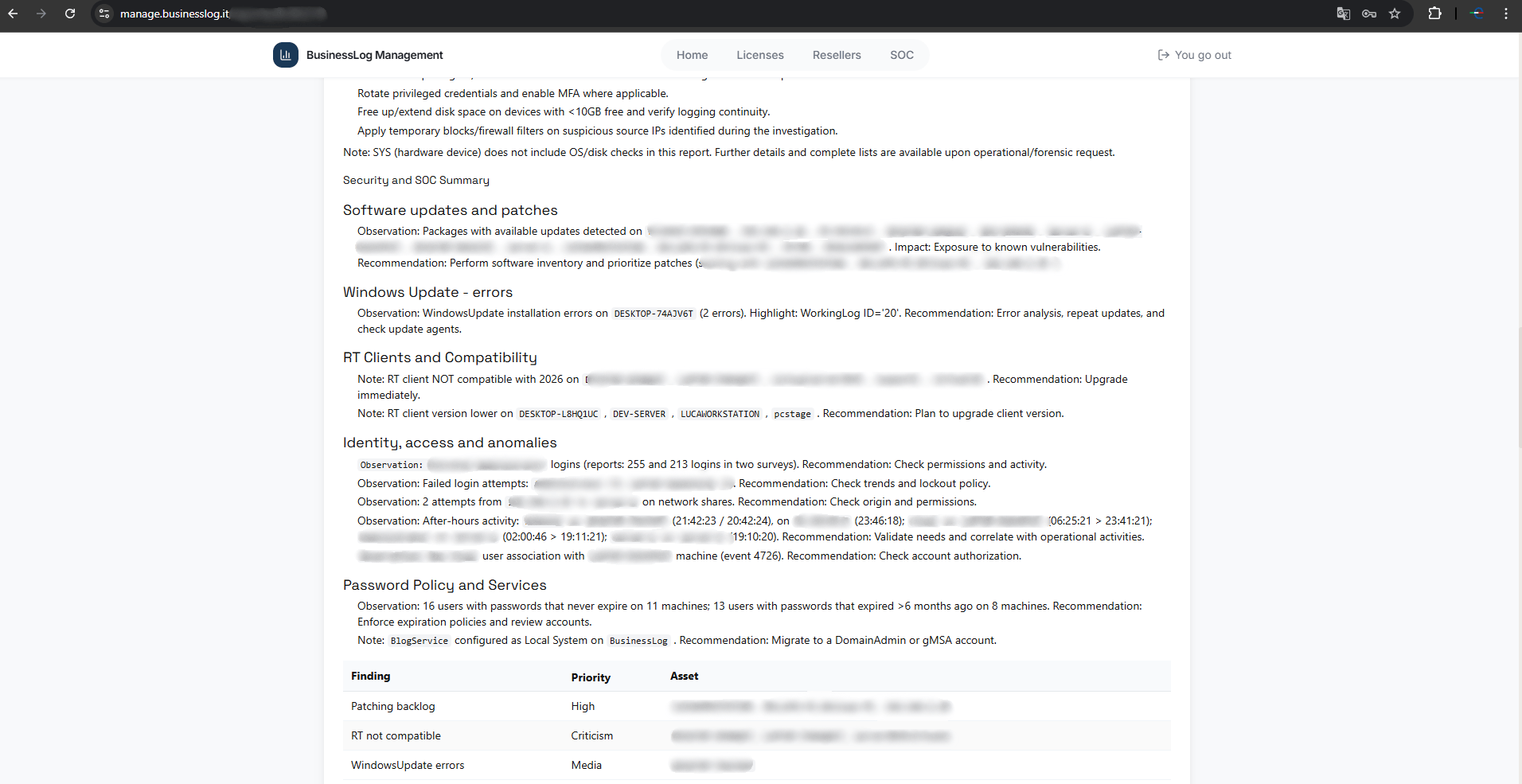1522x784 pixels.
Task: Click BusinessLog Management title link
Action: [374, 55]
